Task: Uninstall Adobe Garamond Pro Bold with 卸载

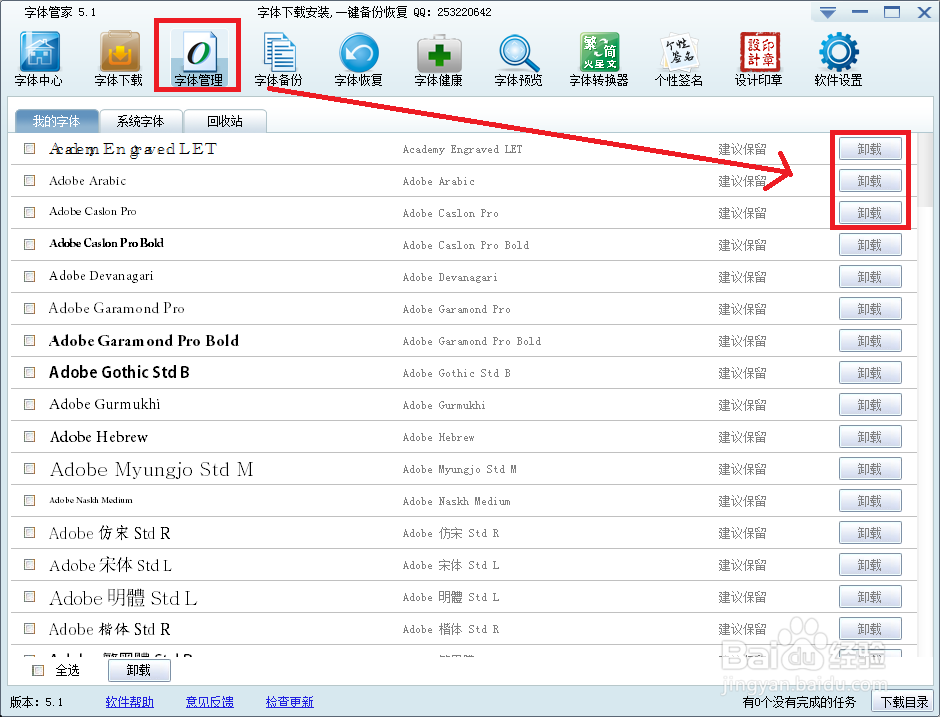Action: (870, 341)
